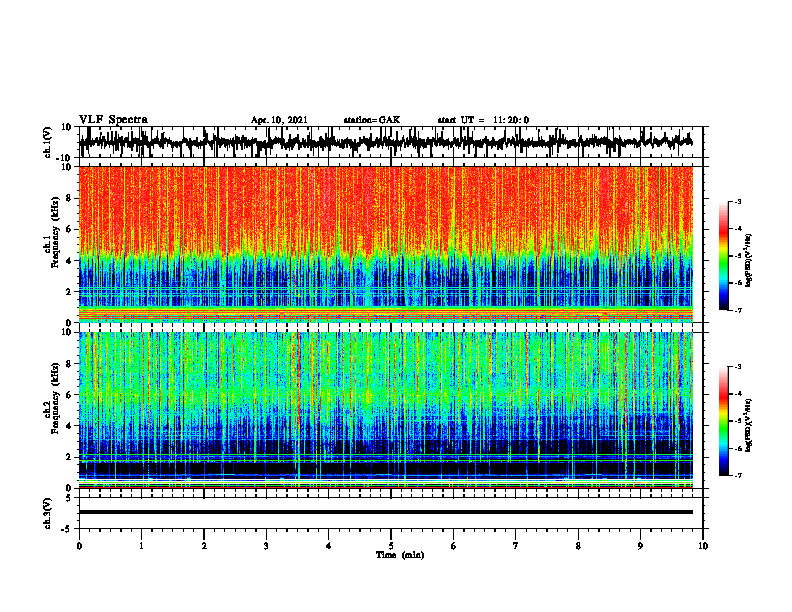Image resolution: width=792 pixels, height=612 pixels.
Task: Click the ch.2 spectrogram color scale bar
Action: point(723,421)
